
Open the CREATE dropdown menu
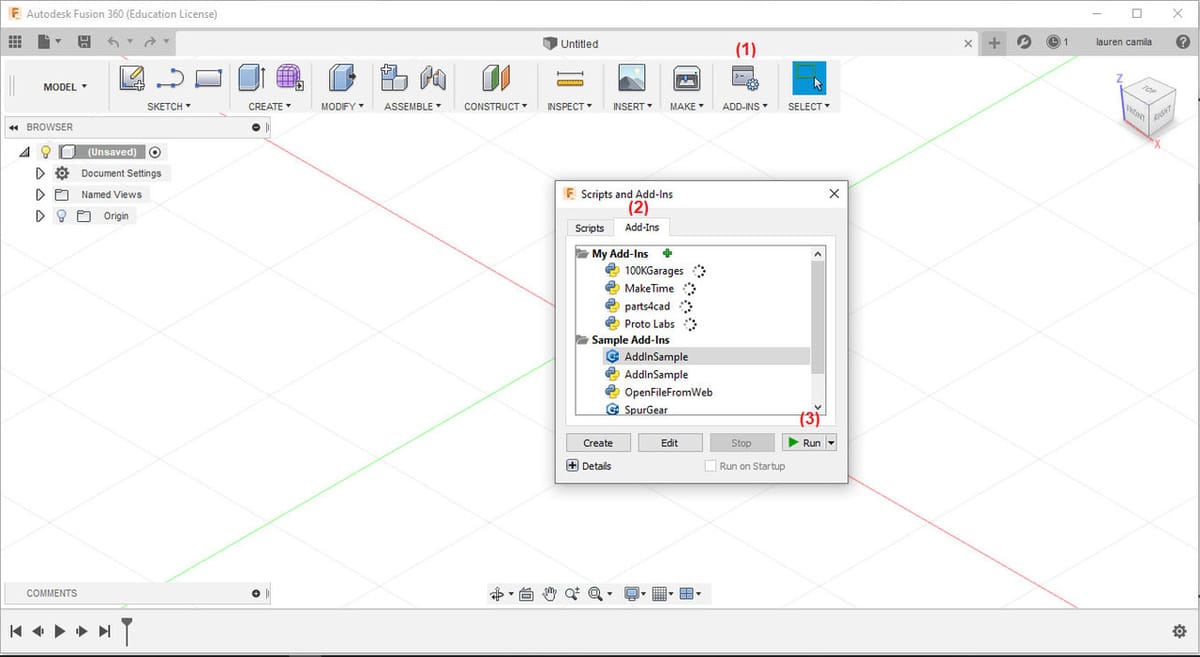coord(270,106)
